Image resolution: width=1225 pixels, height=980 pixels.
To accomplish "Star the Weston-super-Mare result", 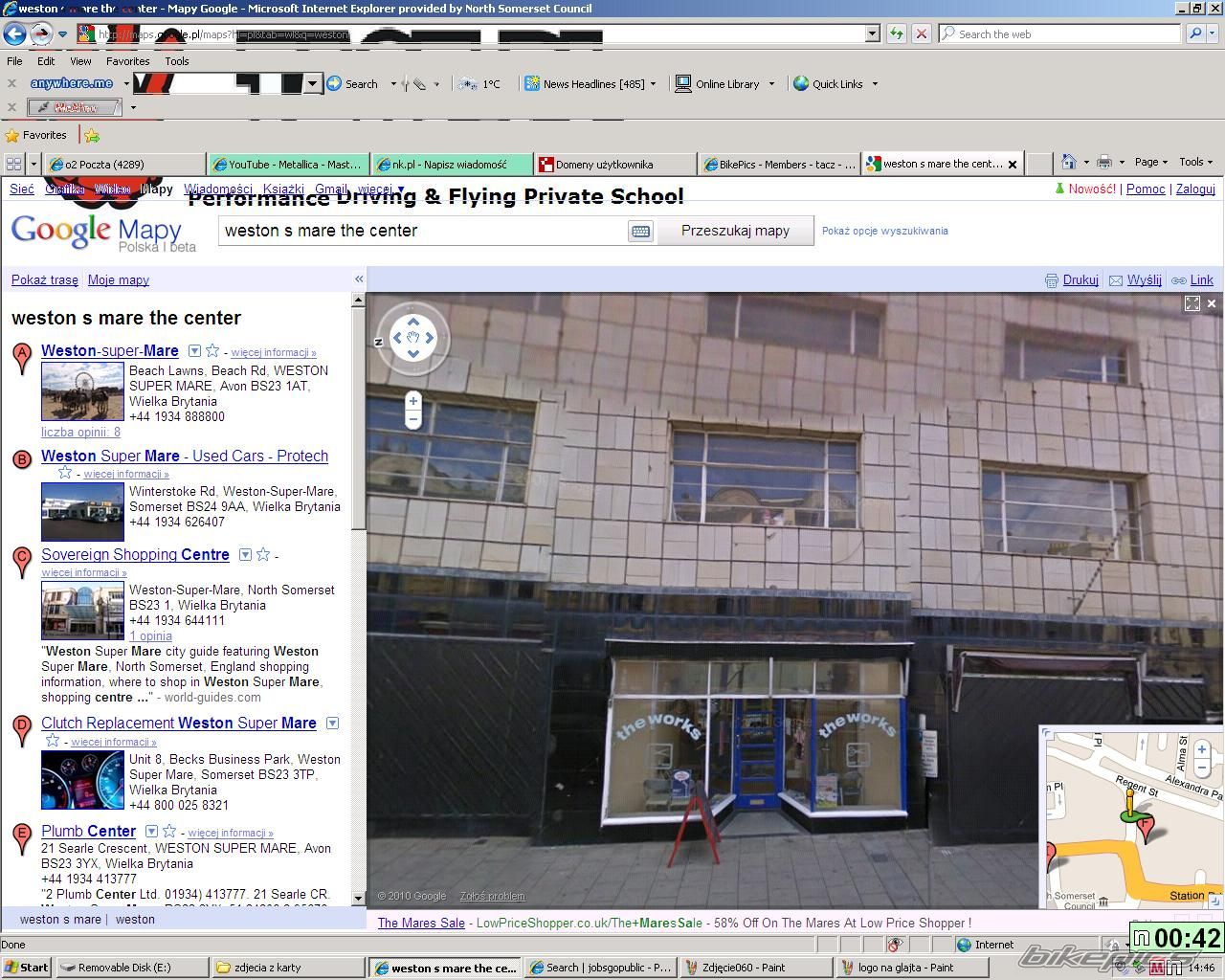I will coord(212,351).
